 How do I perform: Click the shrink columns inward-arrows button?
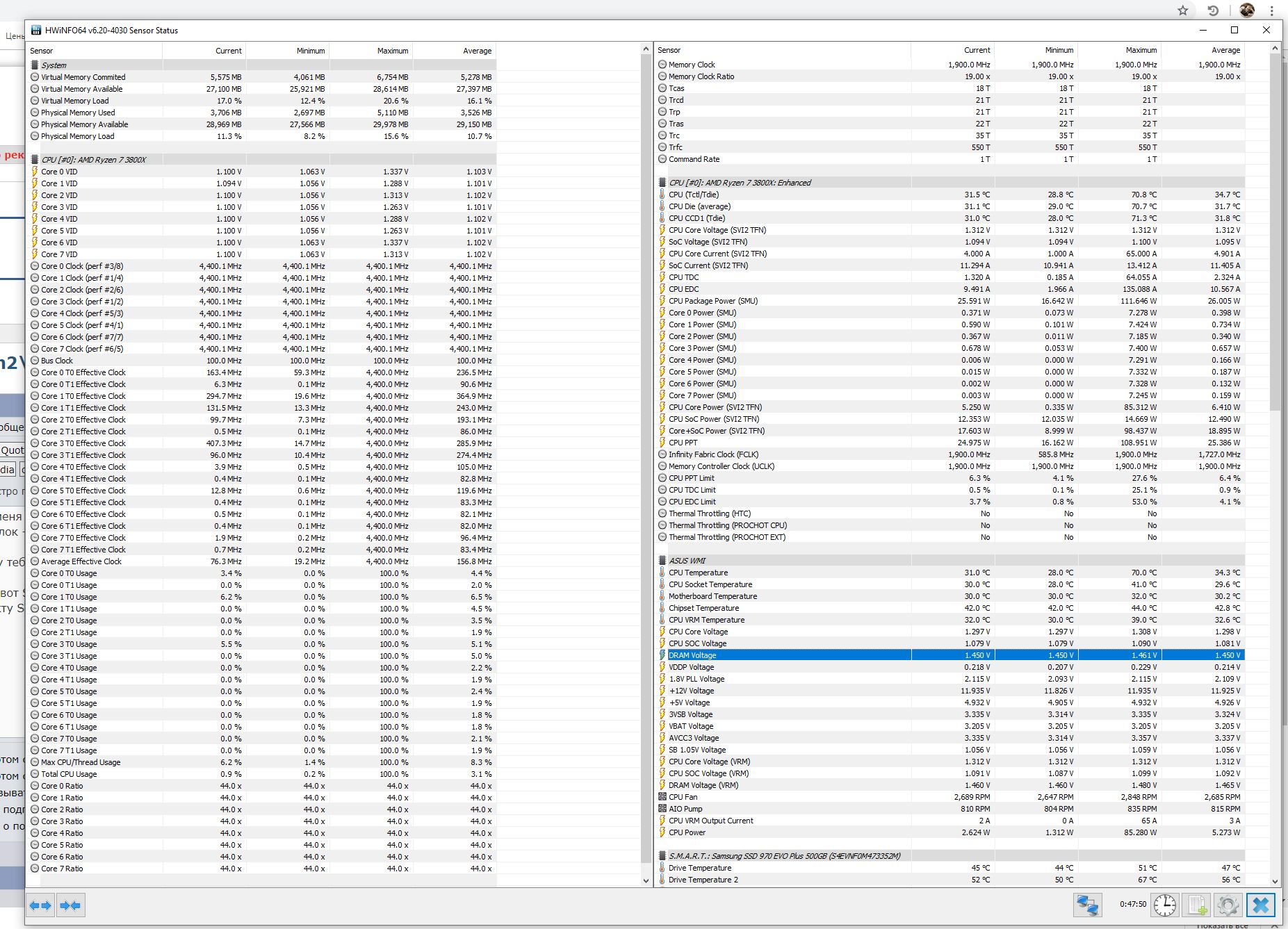tap(70, 905)
